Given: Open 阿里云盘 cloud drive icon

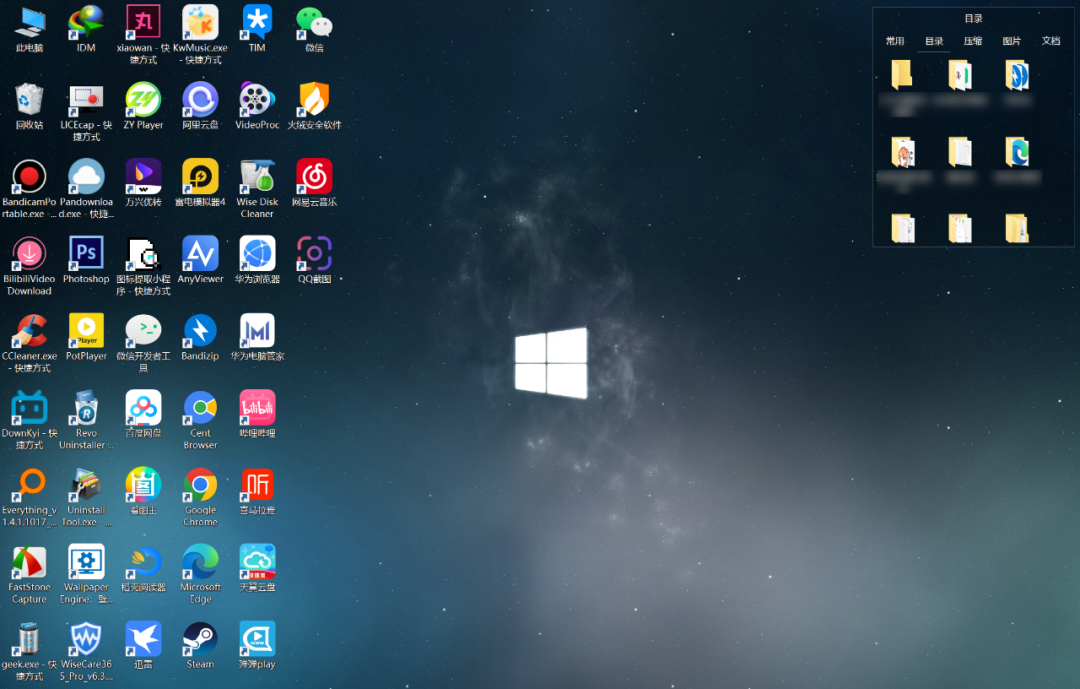Looking at the screenshot, I should [x=200, y=101].
